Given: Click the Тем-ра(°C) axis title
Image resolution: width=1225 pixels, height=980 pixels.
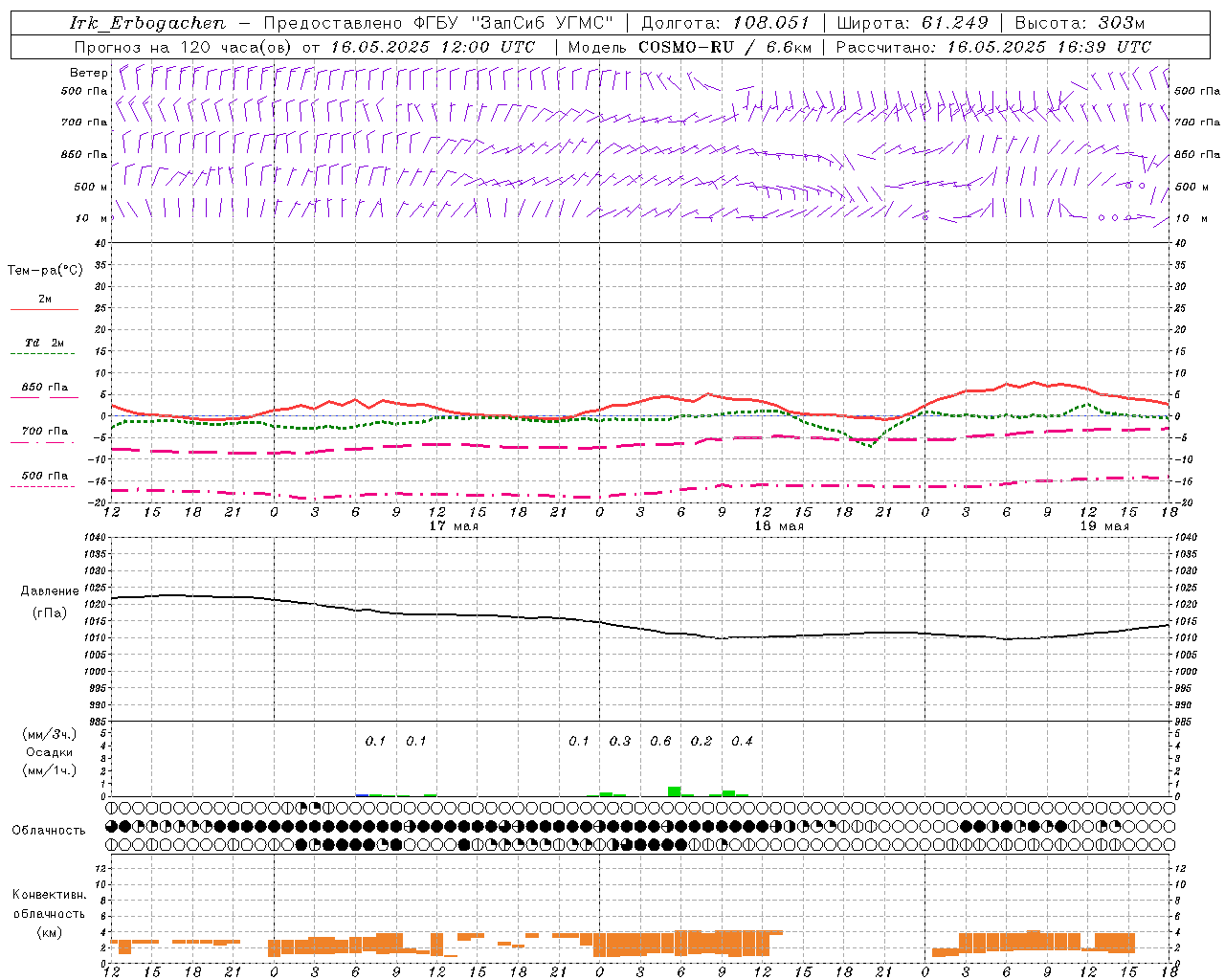Looking at the screenshot, I should (x=45, y=271).
